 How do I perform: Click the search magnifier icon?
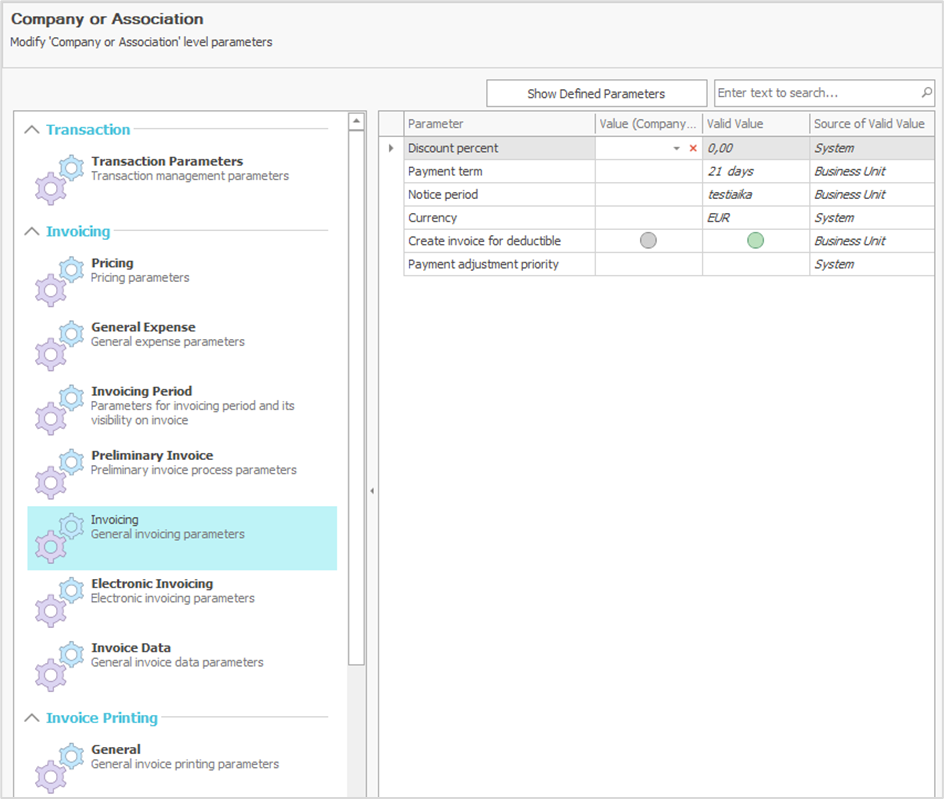coord(927,93)
